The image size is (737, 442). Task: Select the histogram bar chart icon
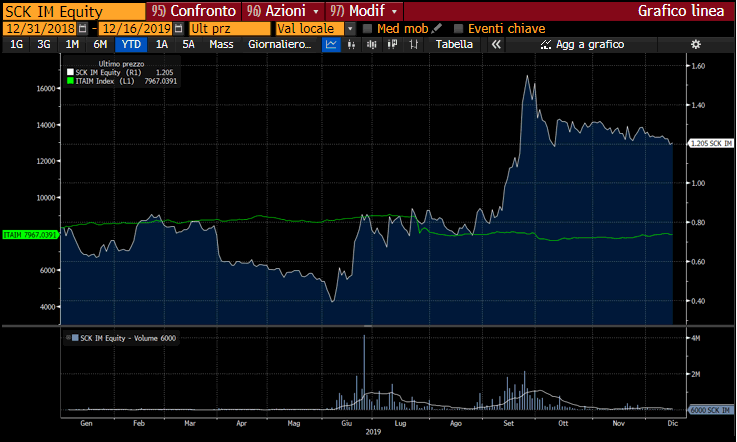[x=372, y=44]
